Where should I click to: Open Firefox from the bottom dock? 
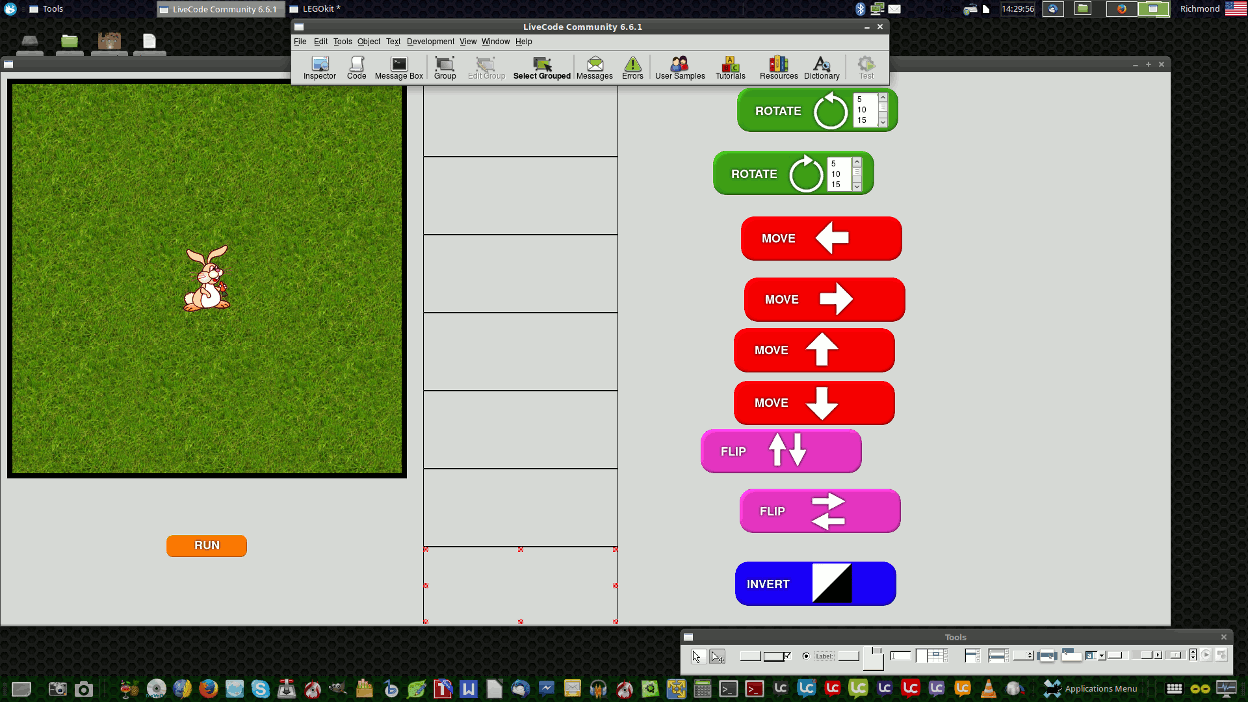click(208, 688)
